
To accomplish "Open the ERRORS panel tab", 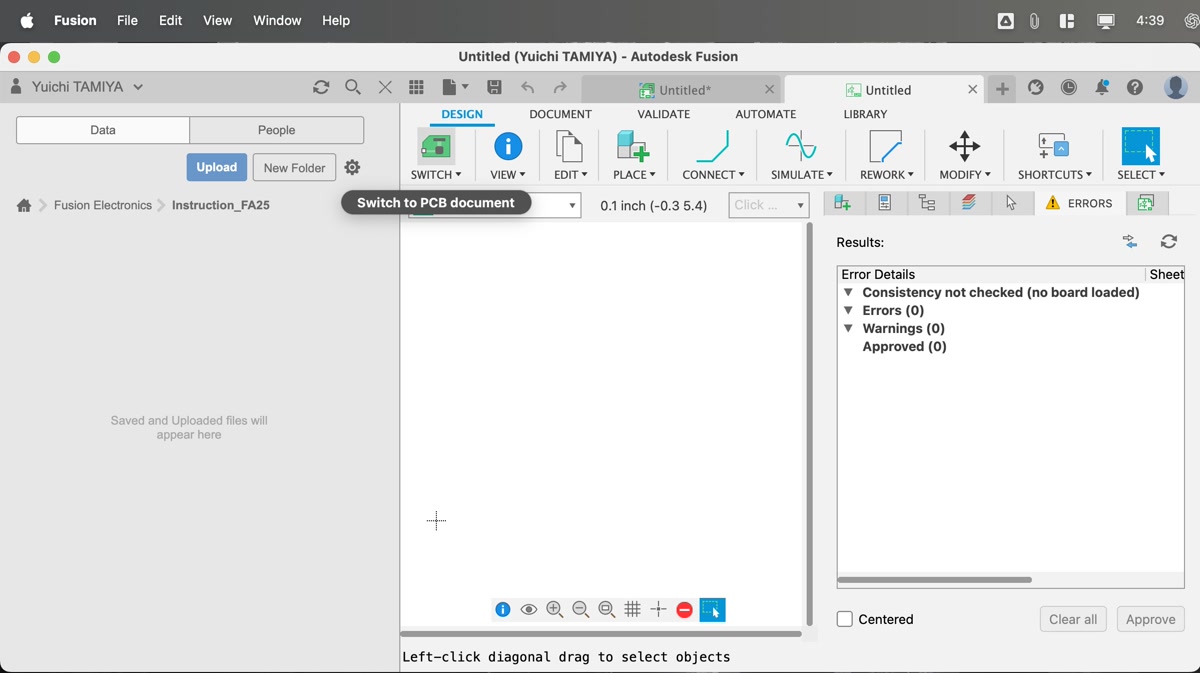I will click(1079, 203).
